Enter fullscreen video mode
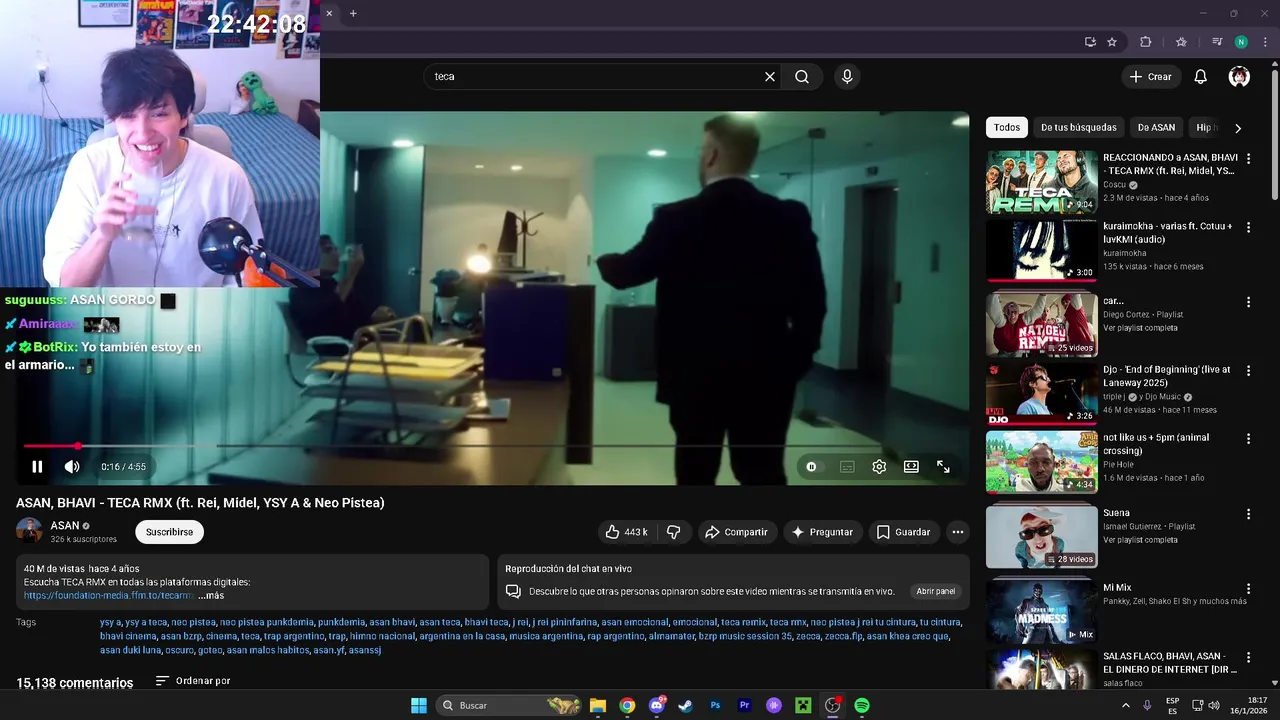The height and width of the screenshot is (720, 1280). point(943,467)
